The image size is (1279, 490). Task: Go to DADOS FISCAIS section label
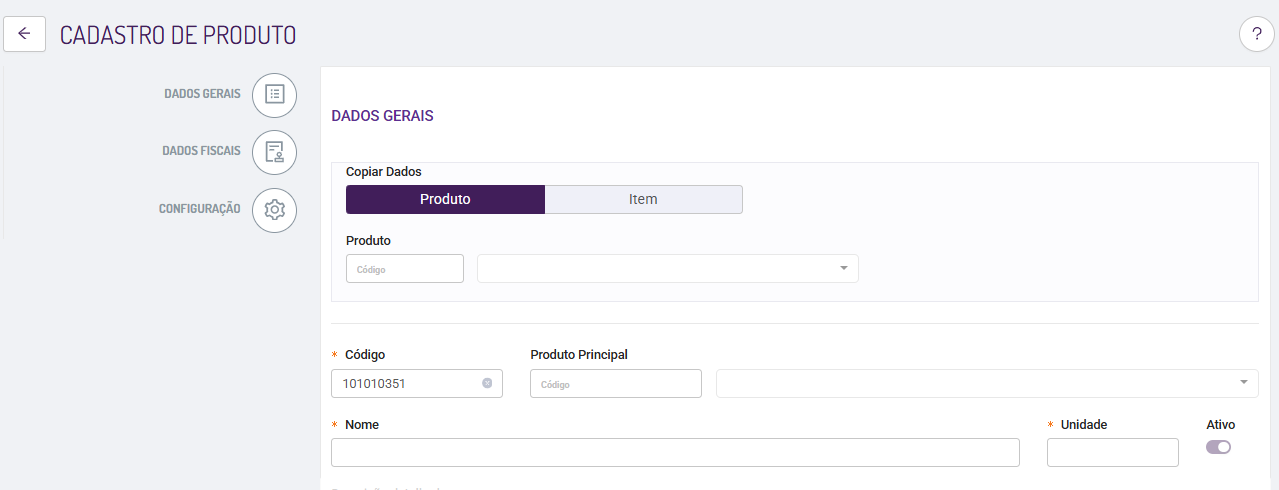pos(201,151)
